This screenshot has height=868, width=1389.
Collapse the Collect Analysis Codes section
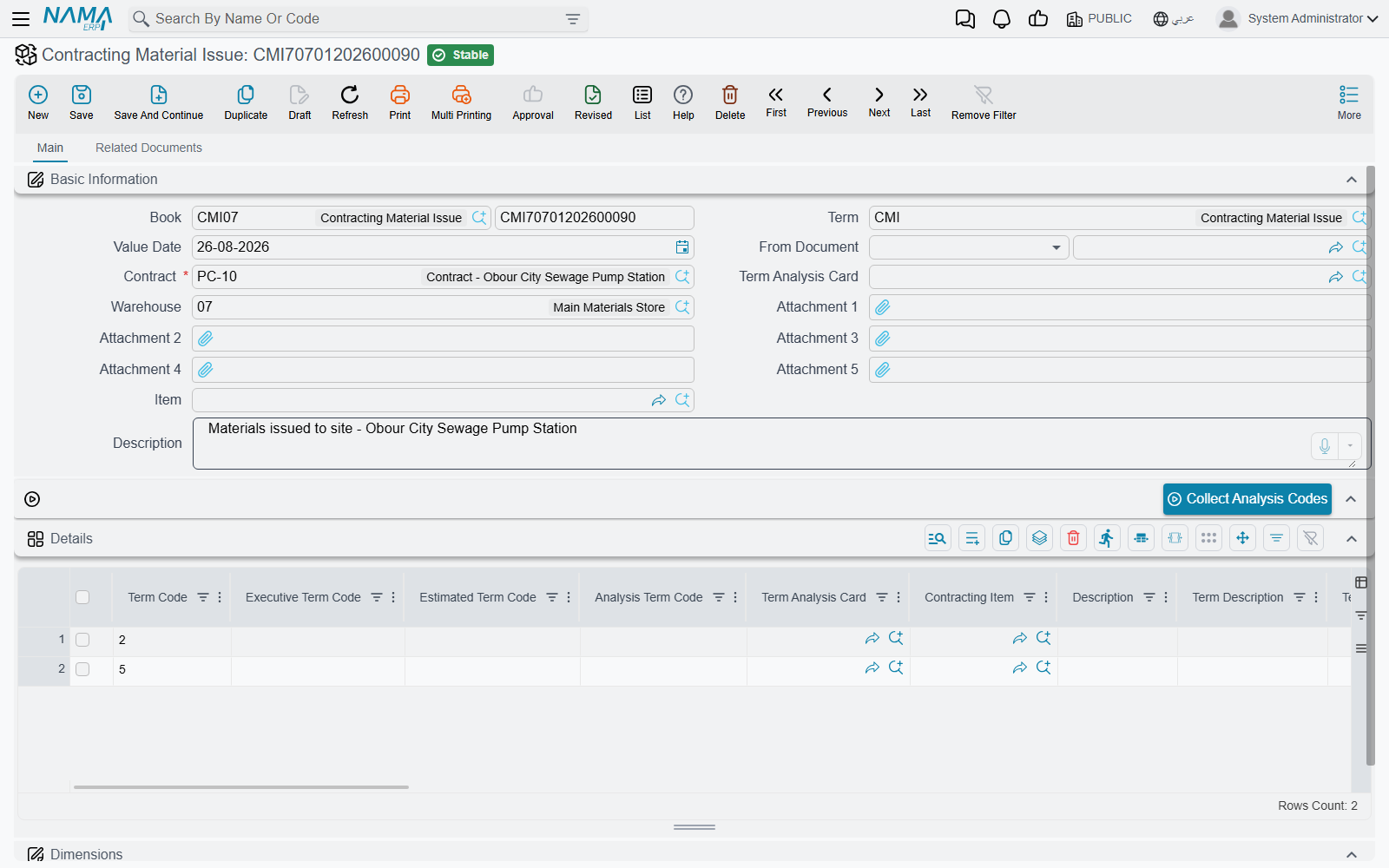click(1351, 499)
